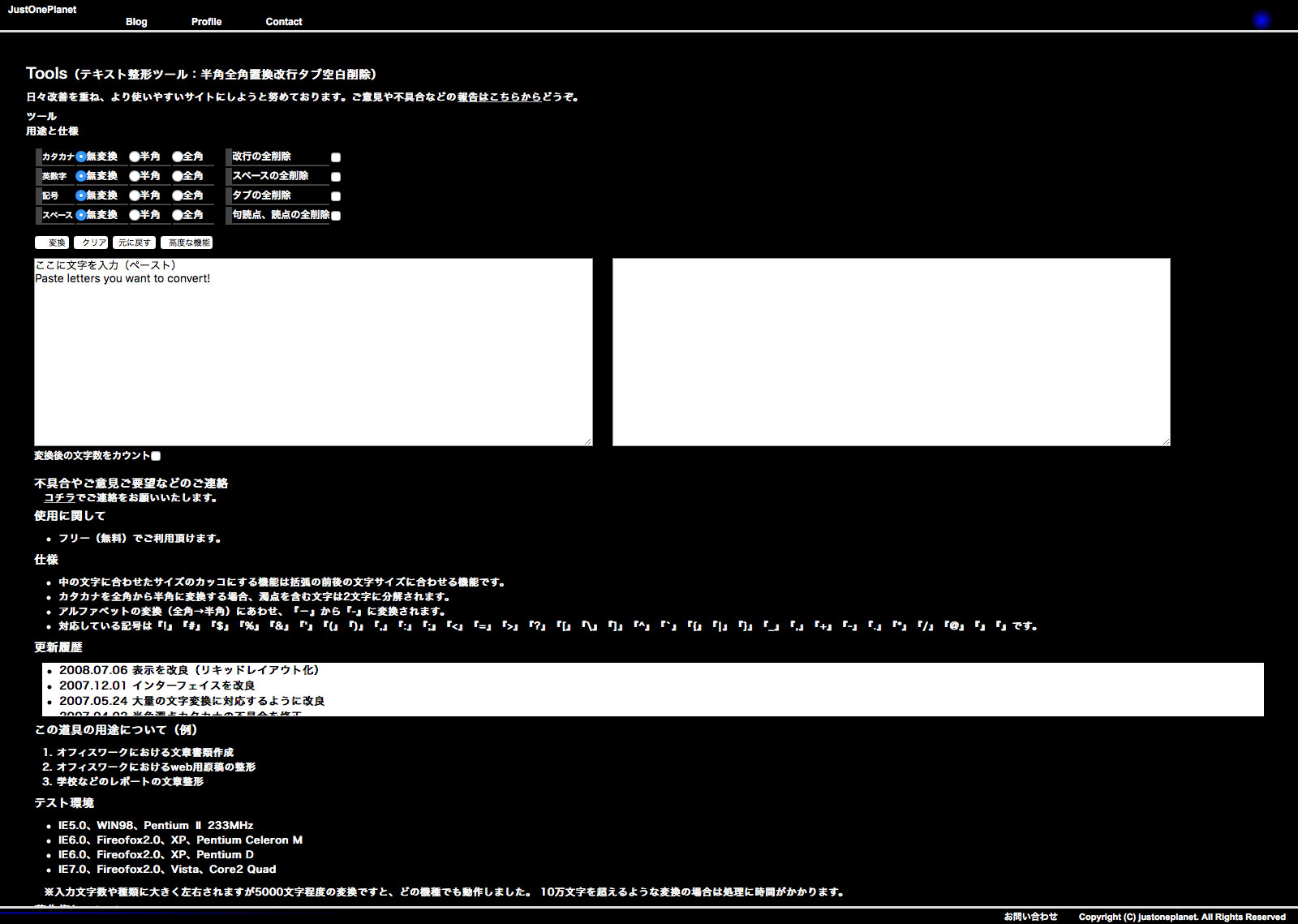This screenshot has width=1298, height=924.
Task: Toggle 句読点、読点の全削除 checkbox
Action: (336, 216)
